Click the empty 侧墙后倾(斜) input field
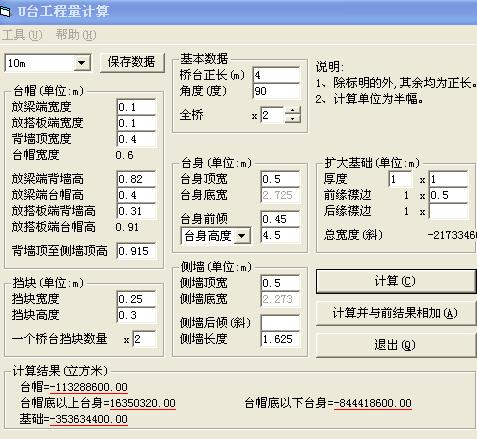 280,323
